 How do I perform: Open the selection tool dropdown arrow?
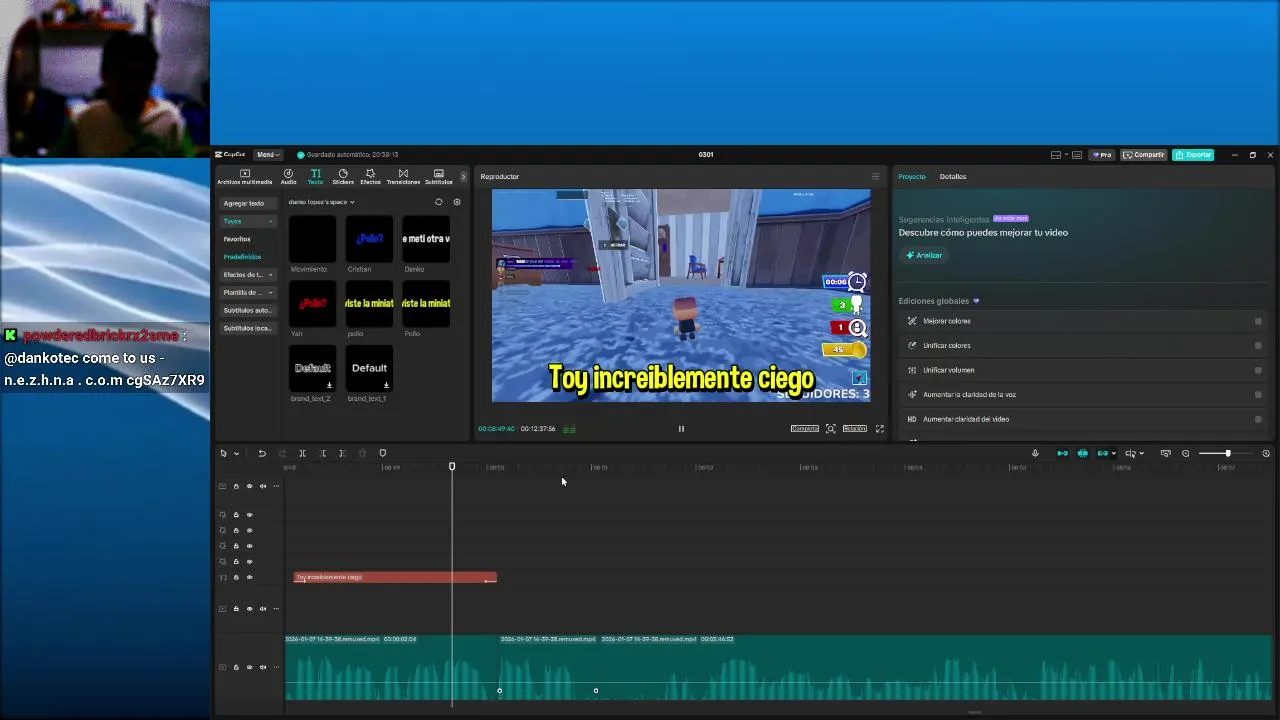tap(236, 454)
